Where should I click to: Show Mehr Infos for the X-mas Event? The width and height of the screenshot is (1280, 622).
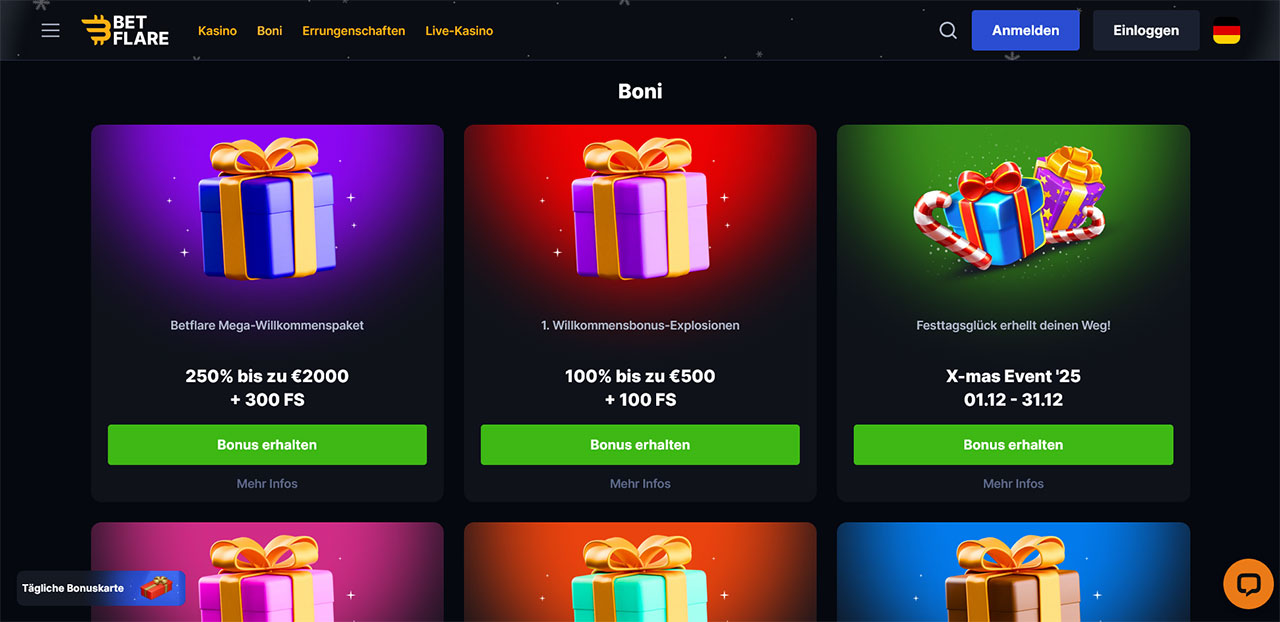pyautogui.click(x=1013, y=483)
